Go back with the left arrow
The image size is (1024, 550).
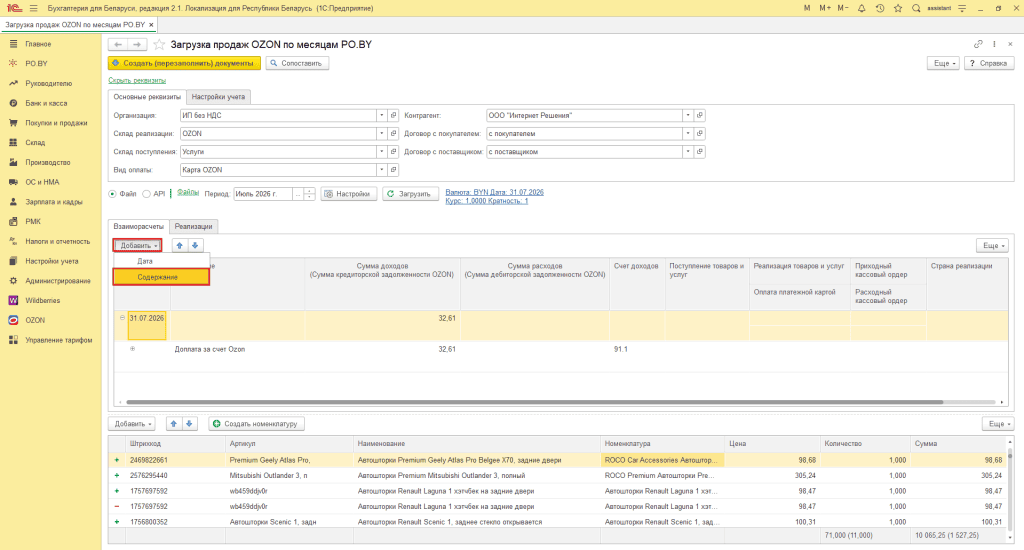[118, 44]
